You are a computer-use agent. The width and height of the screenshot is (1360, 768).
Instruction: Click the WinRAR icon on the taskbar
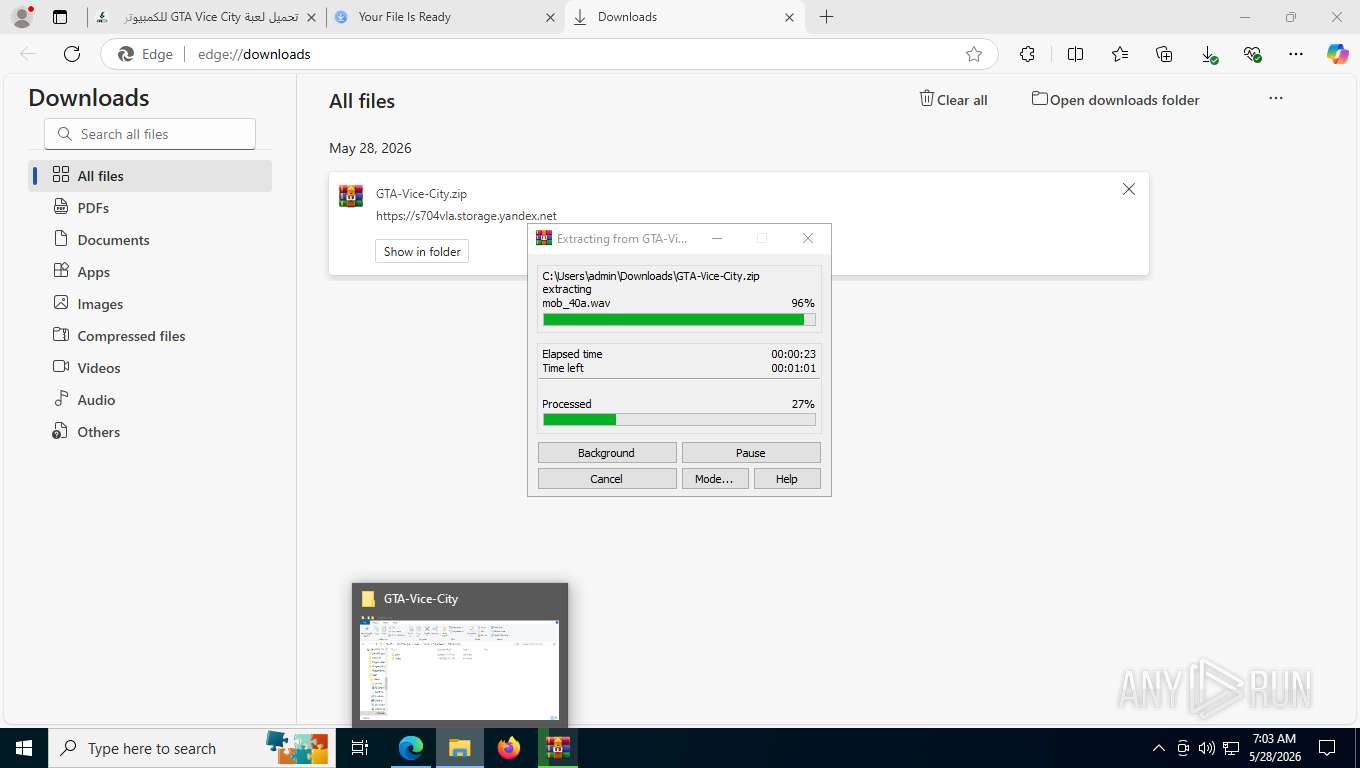pyautogui.click(x=557, y=748)
